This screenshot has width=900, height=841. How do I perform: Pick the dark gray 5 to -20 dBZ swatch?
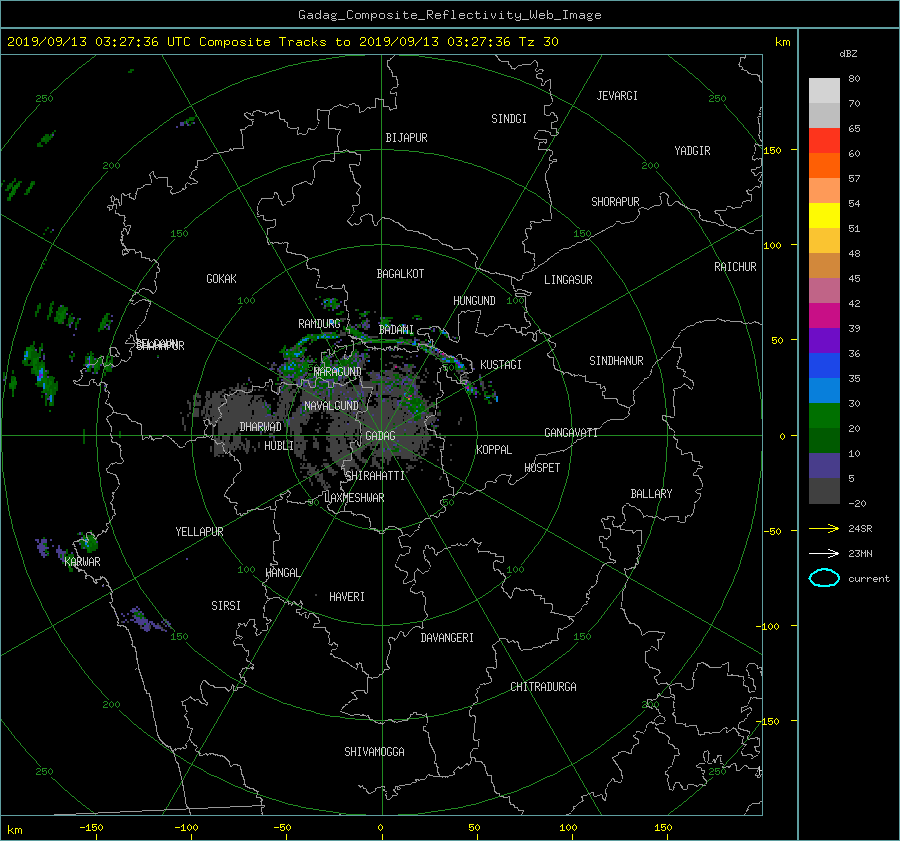(824, 491)
